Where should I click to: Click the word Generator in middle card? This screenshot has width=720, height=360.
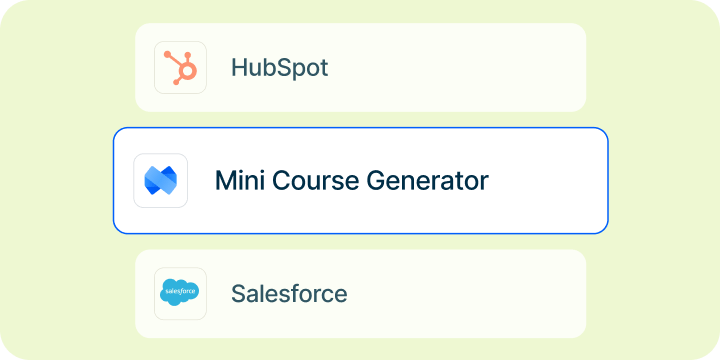coord(428,180)
